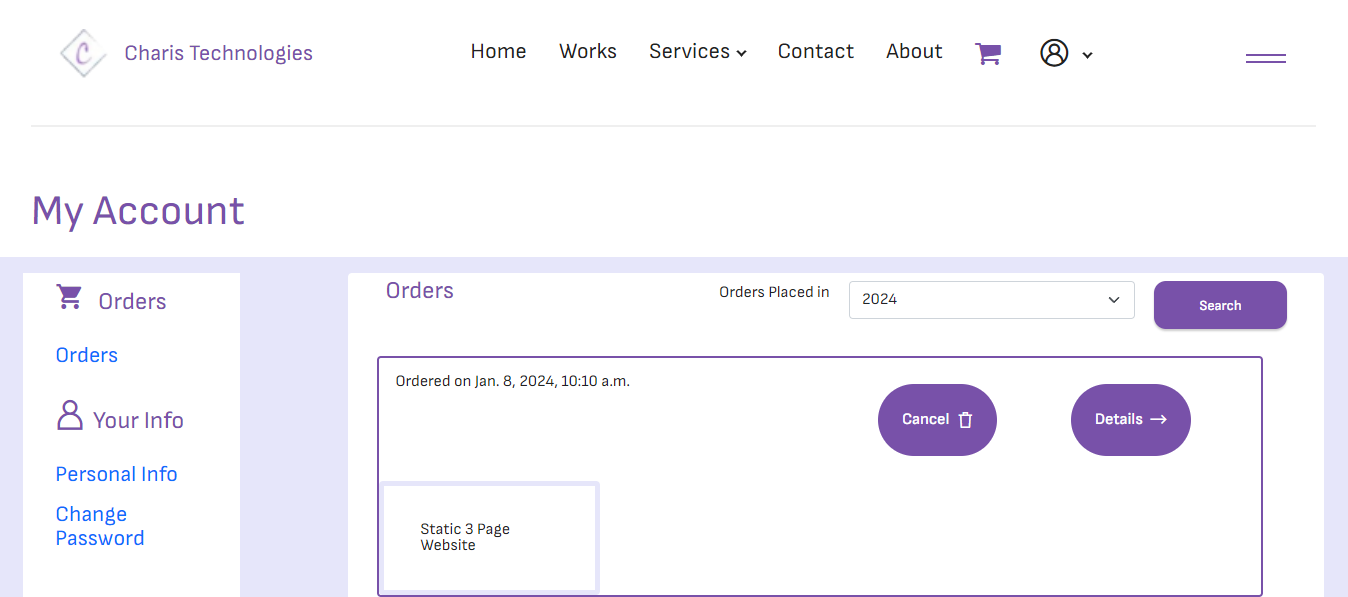The width and height of the screenshot is (1348, 597).
Task: Open the shopping cart icon
Action: 988,51
